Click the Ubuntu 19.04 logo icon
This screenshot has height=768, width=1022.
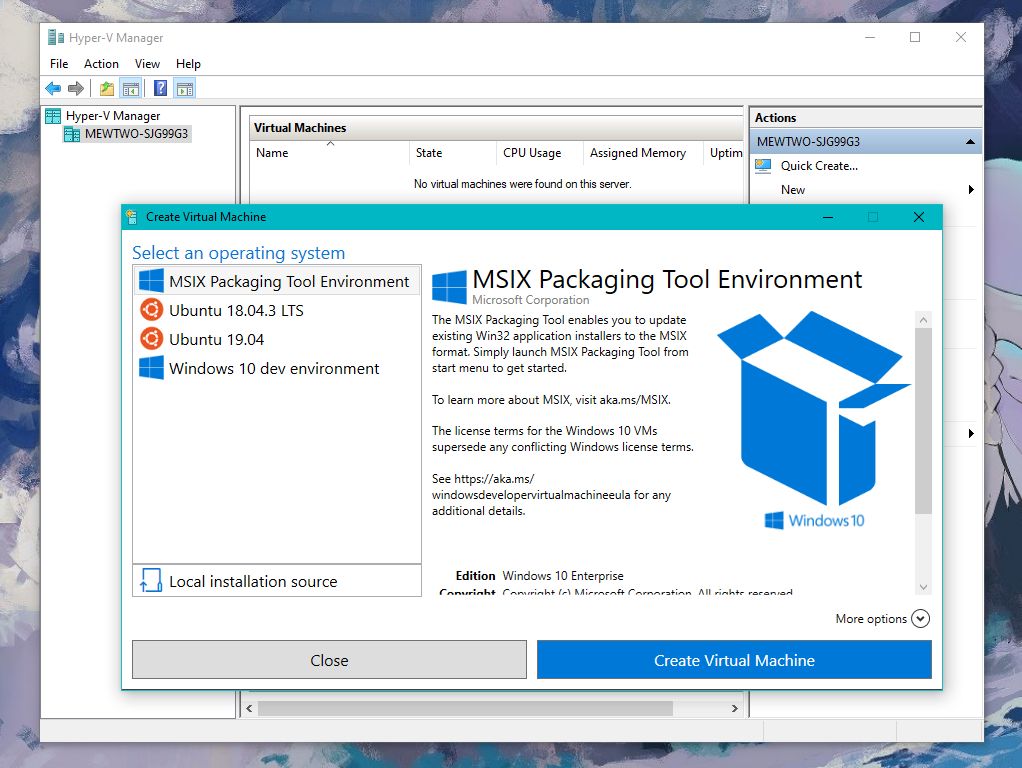151,339
